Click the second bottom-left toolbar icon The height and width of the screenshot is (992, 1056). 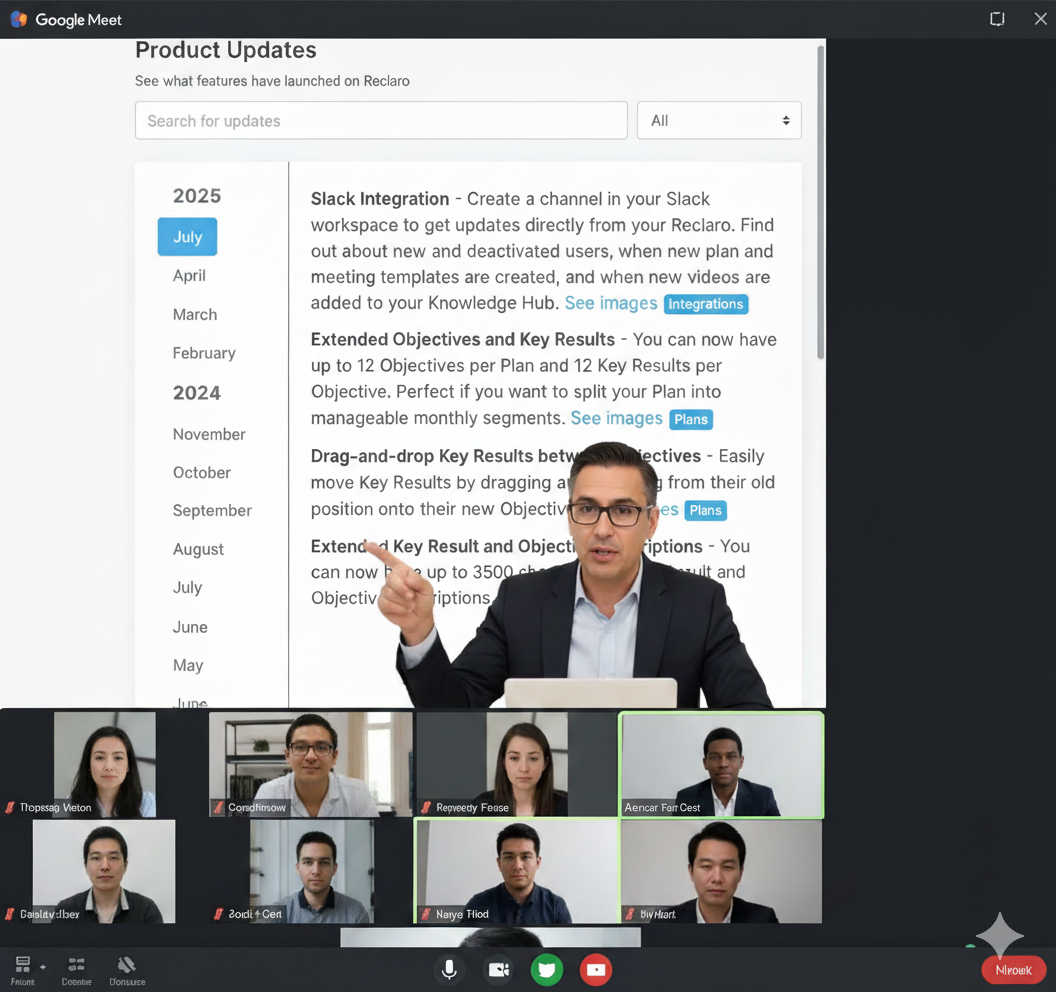tap(76, 964)
